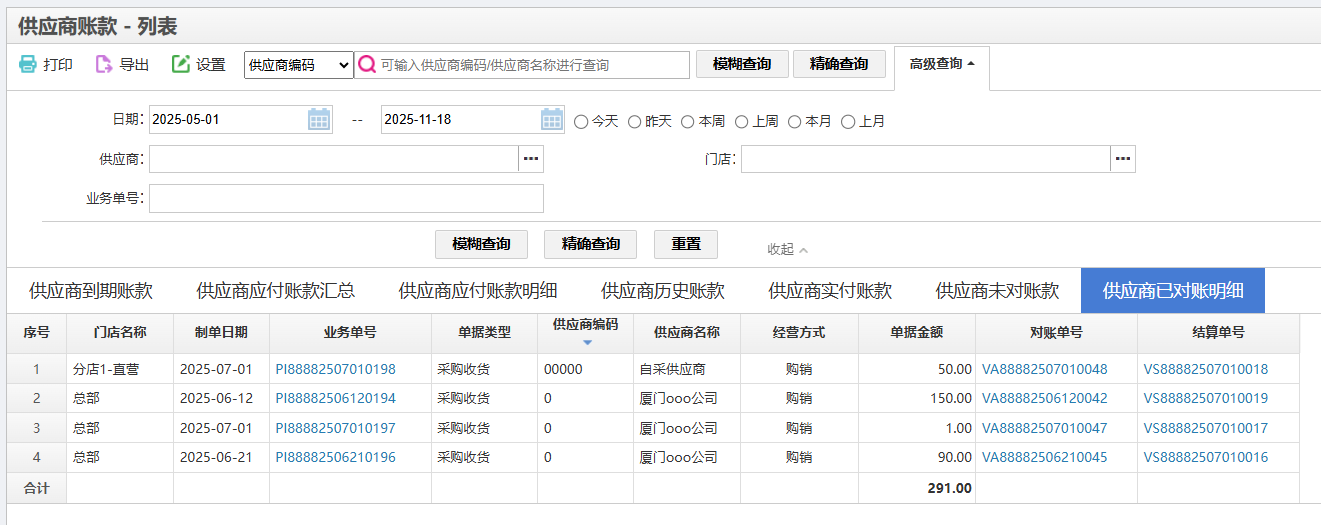Collapse the 高级查询 advanced query panel
Image resolution: width=1321 pixels, height=525 pixels.
[x=941, y=64]
